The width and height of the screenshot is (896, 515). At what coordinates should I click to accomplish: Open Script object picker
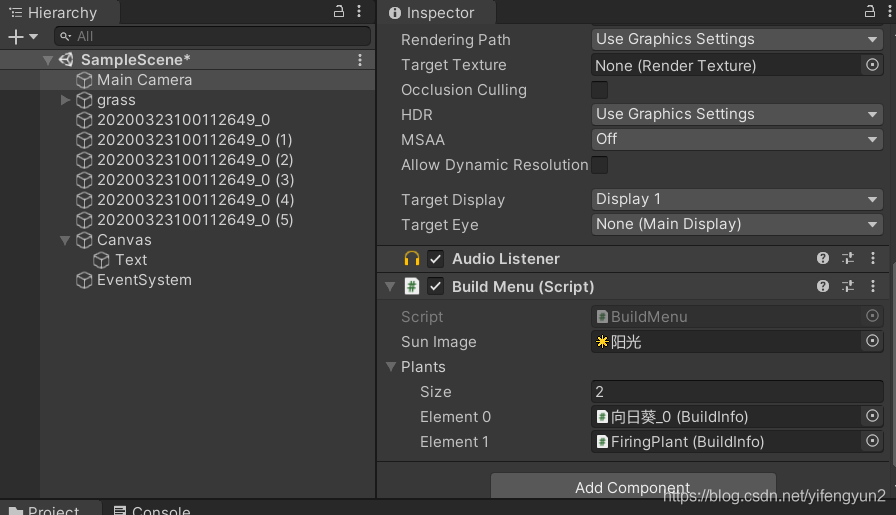pyautogui.click(x=872, y=316)
